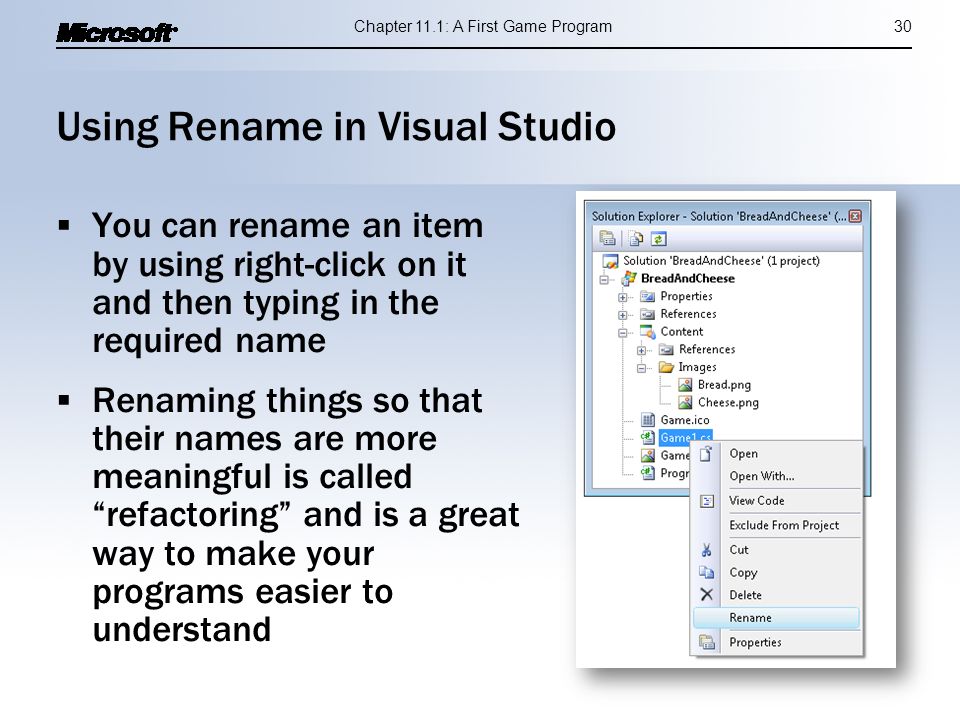Click the 'Using Rename in Visual Studio' title

336,127
